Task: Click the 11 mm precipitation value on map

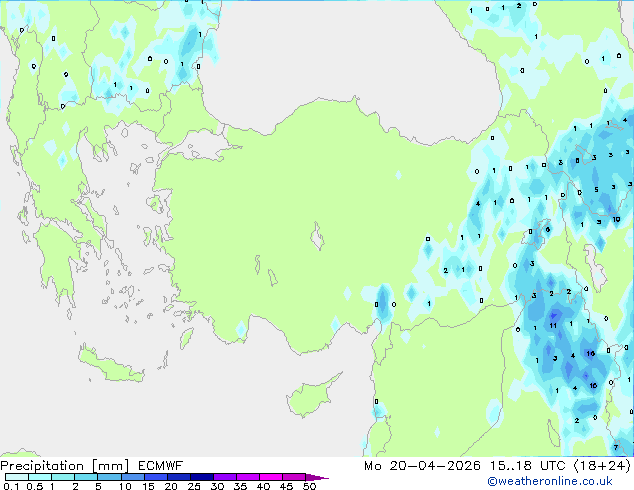Action: pyautogui.click(x=553, y=325)
